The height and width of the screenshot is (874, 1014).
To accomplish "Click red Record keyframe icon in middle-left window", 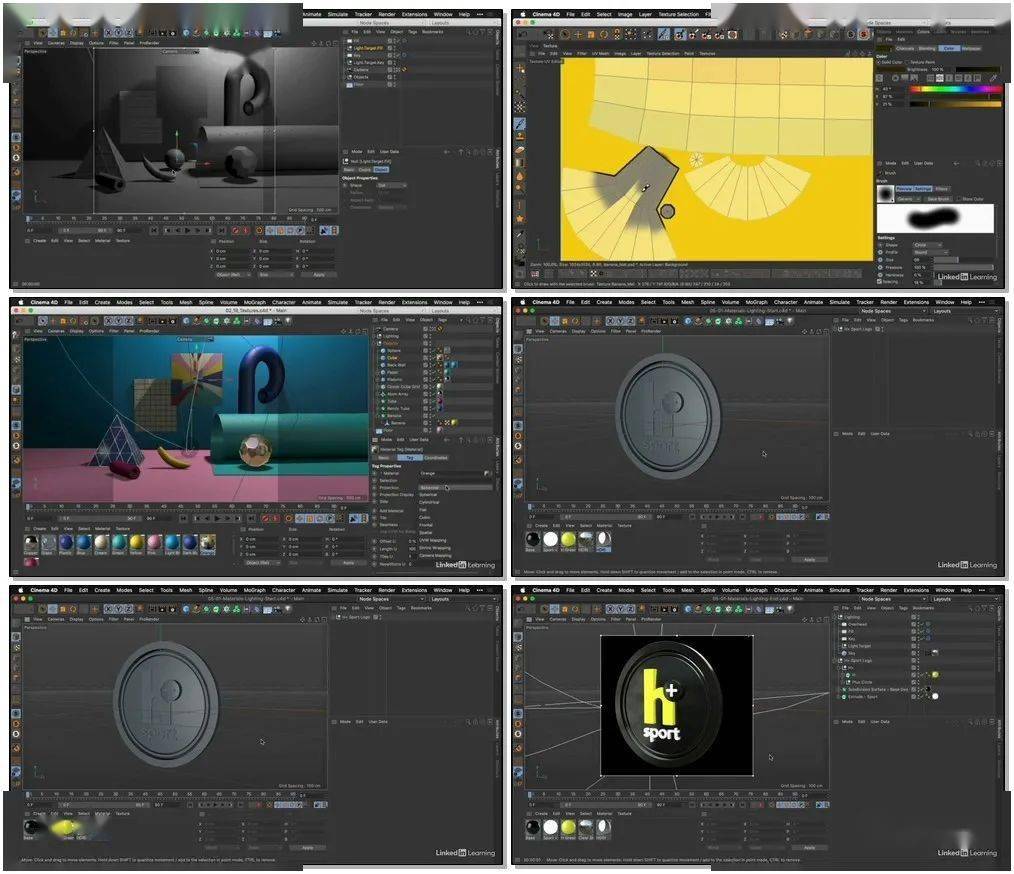I will pos(265,518).
